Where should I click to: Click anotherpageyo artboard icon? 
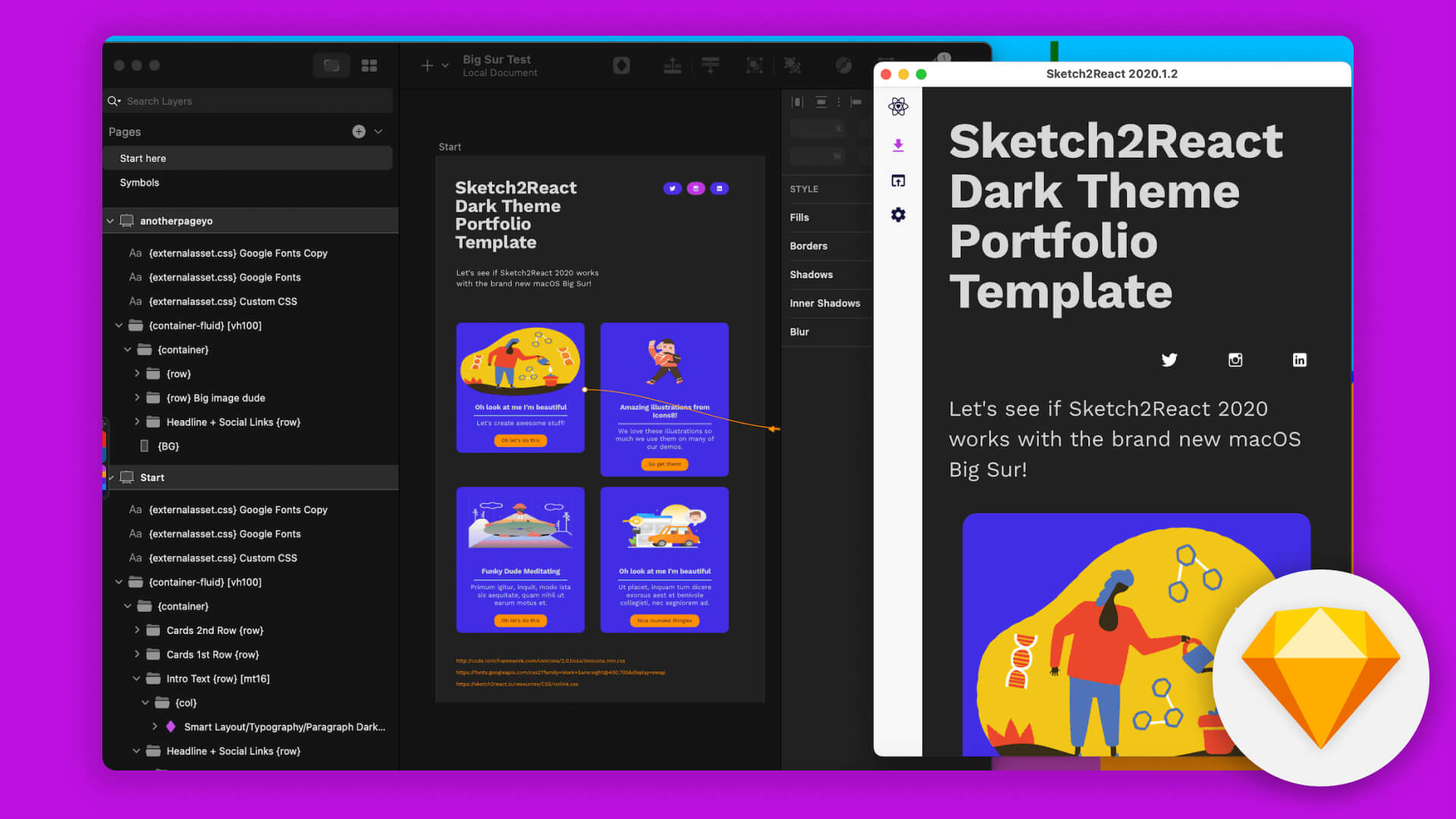pyautogui.click(x=127, y=221)
